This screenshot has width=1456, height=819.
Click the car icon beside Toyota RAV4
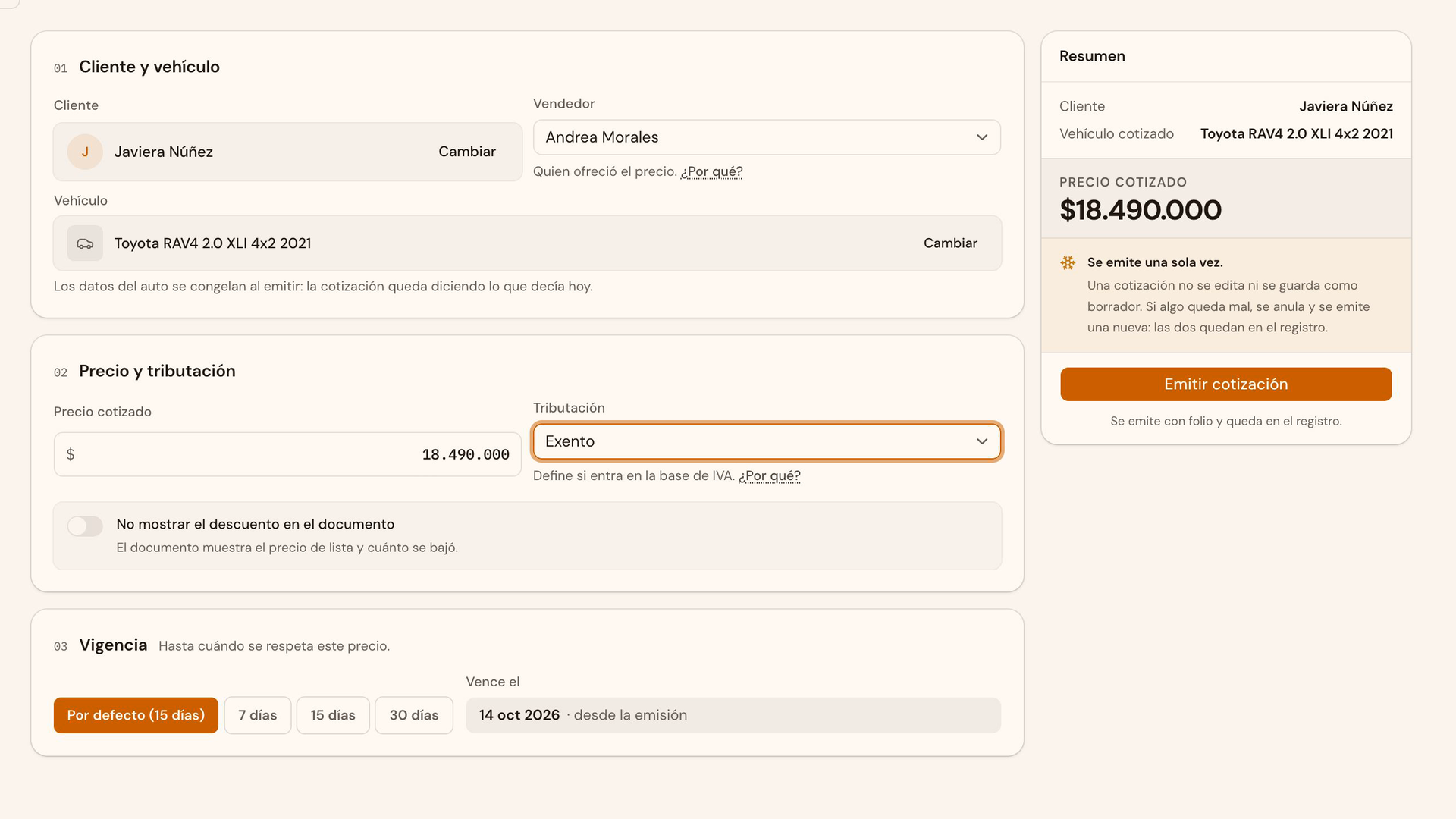(x=85, y=243)
